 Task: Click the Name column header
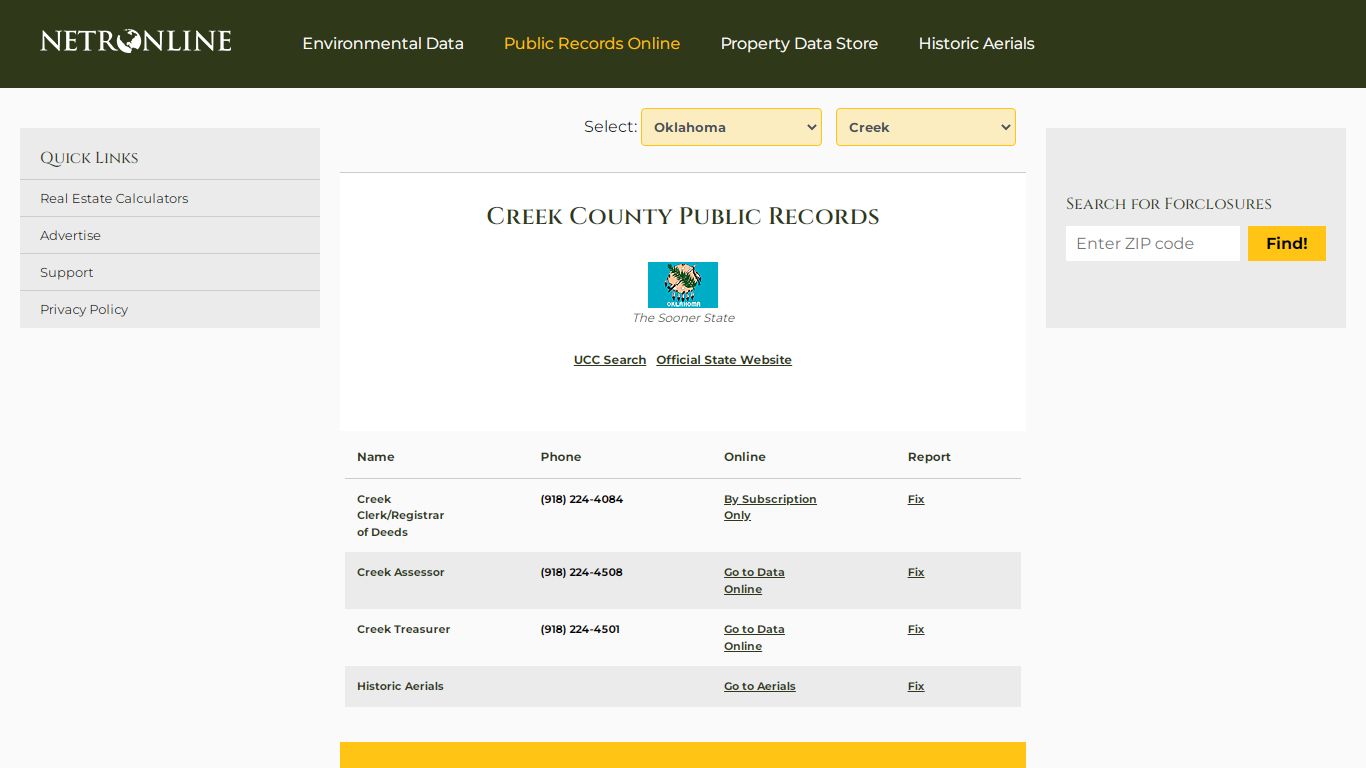[376, 457]
